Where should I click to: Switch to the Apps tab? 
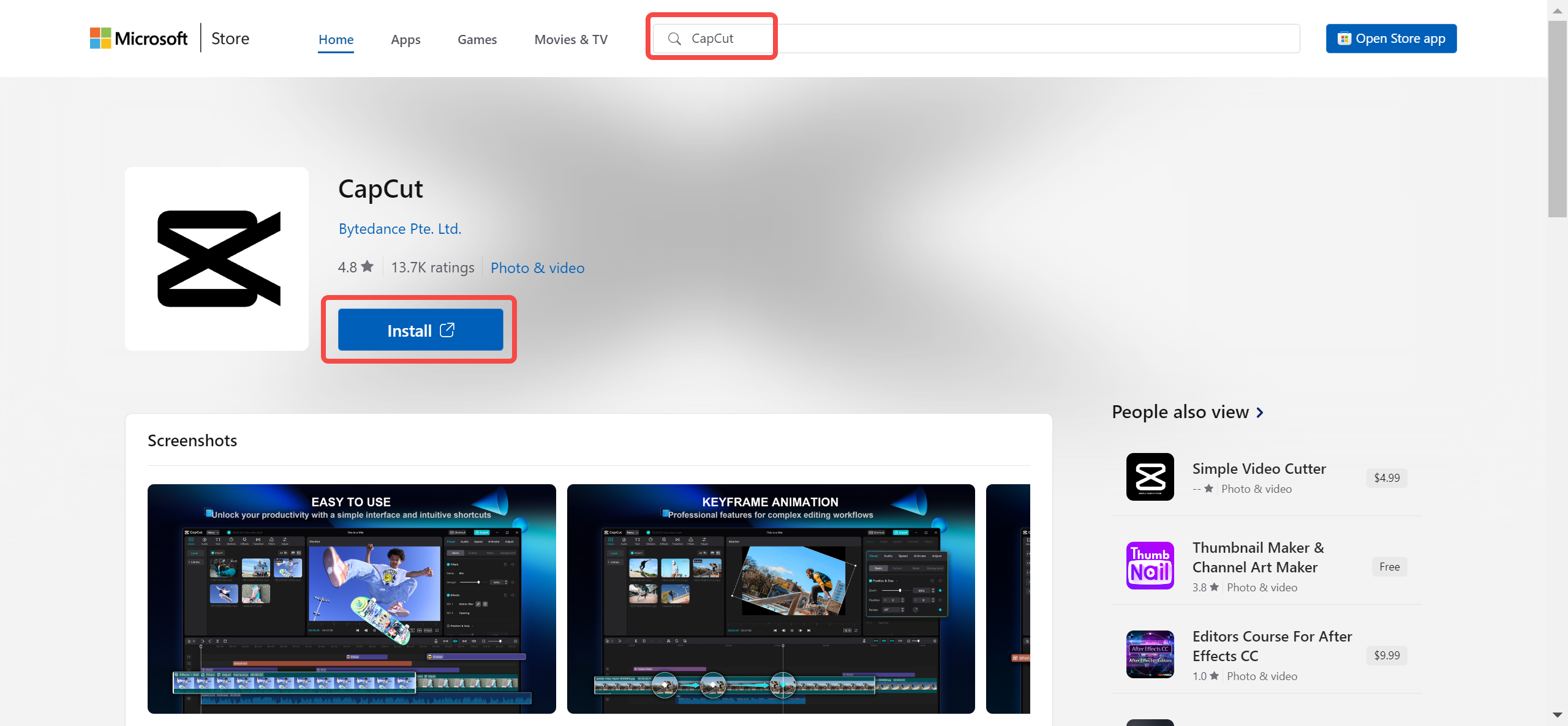[405, 39]
